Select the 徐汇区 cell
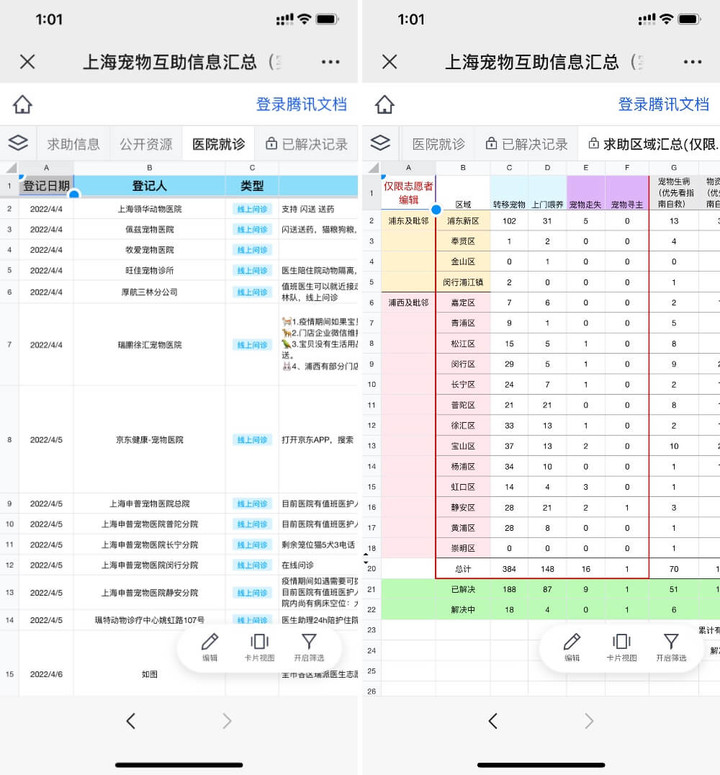Screen dimensions: 720x775 pos(463,426)
